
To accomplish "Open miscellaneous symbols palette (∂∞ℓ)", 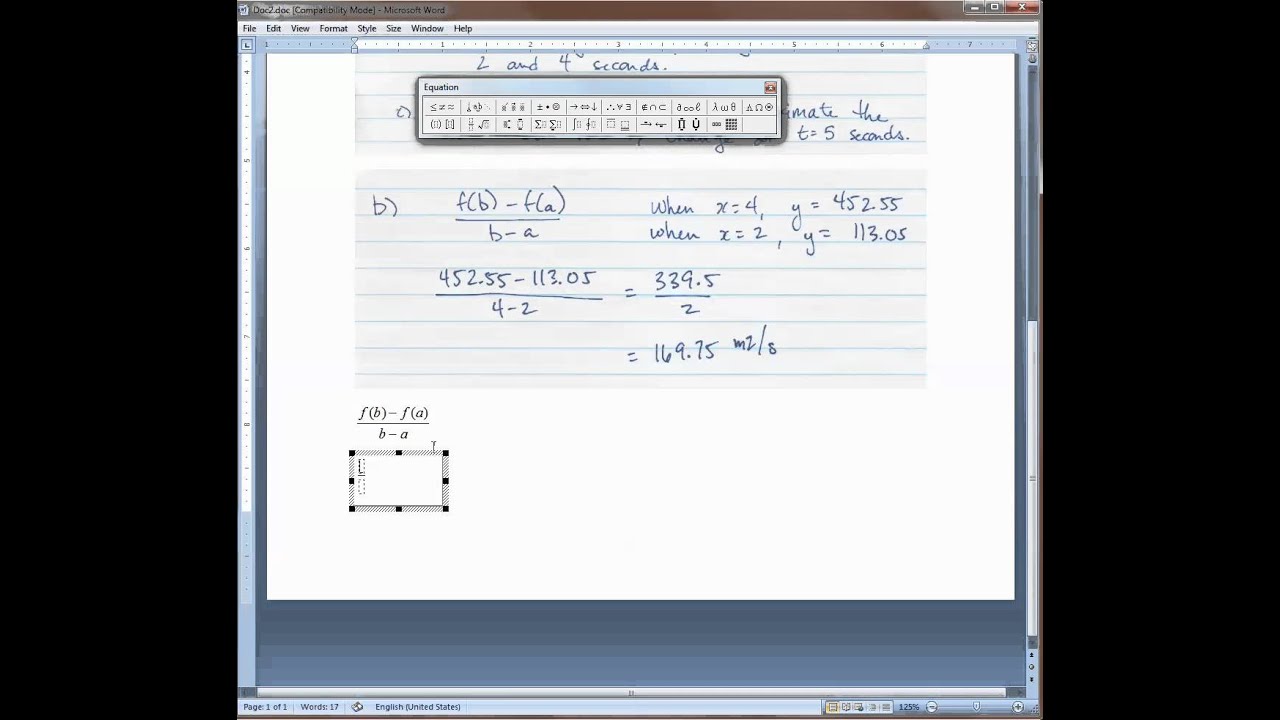I will click(x=689, y=107).
